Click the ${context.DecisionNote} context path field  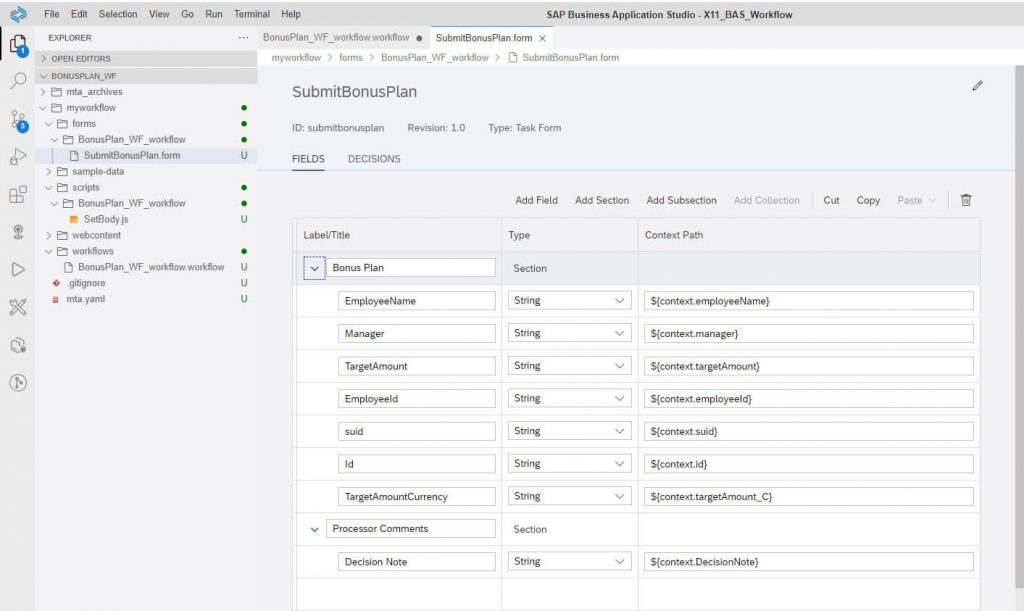pyautogui.click(x=808, y=562)
